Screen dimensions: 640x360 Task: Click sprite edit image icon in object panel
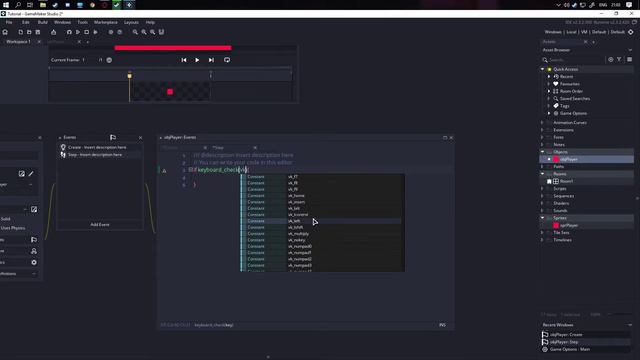[22, 174]
